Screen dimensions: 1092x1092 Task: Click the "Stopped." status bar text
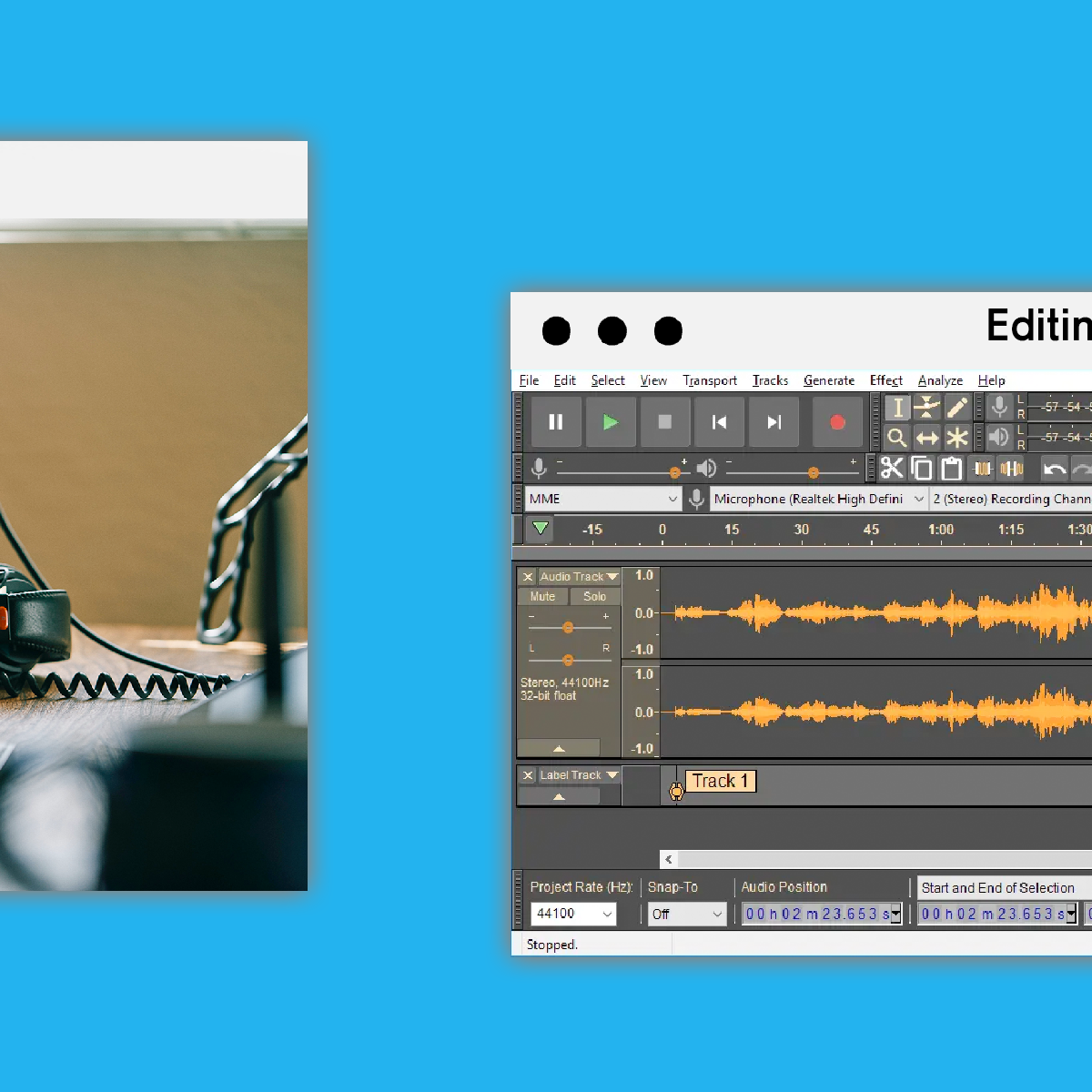[x=551, y=945]
